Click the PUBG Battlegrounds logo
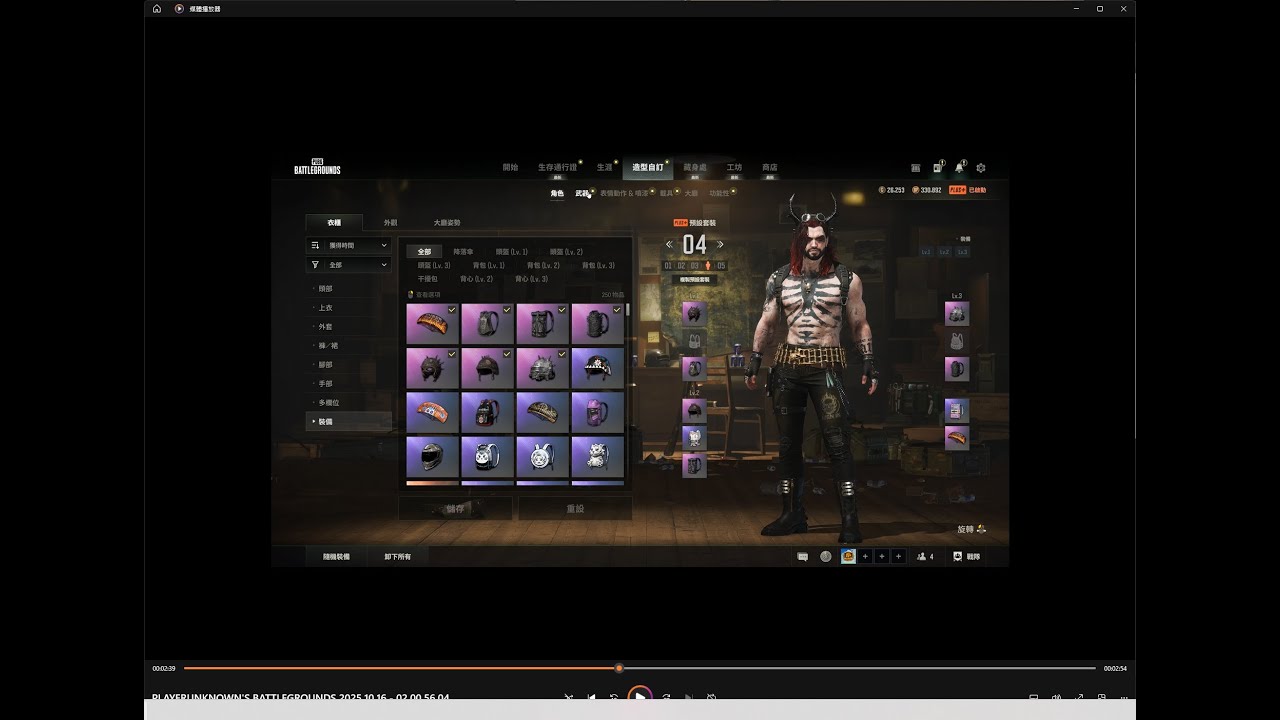Viewport: 1280px width, 720px height. (317, 167)
